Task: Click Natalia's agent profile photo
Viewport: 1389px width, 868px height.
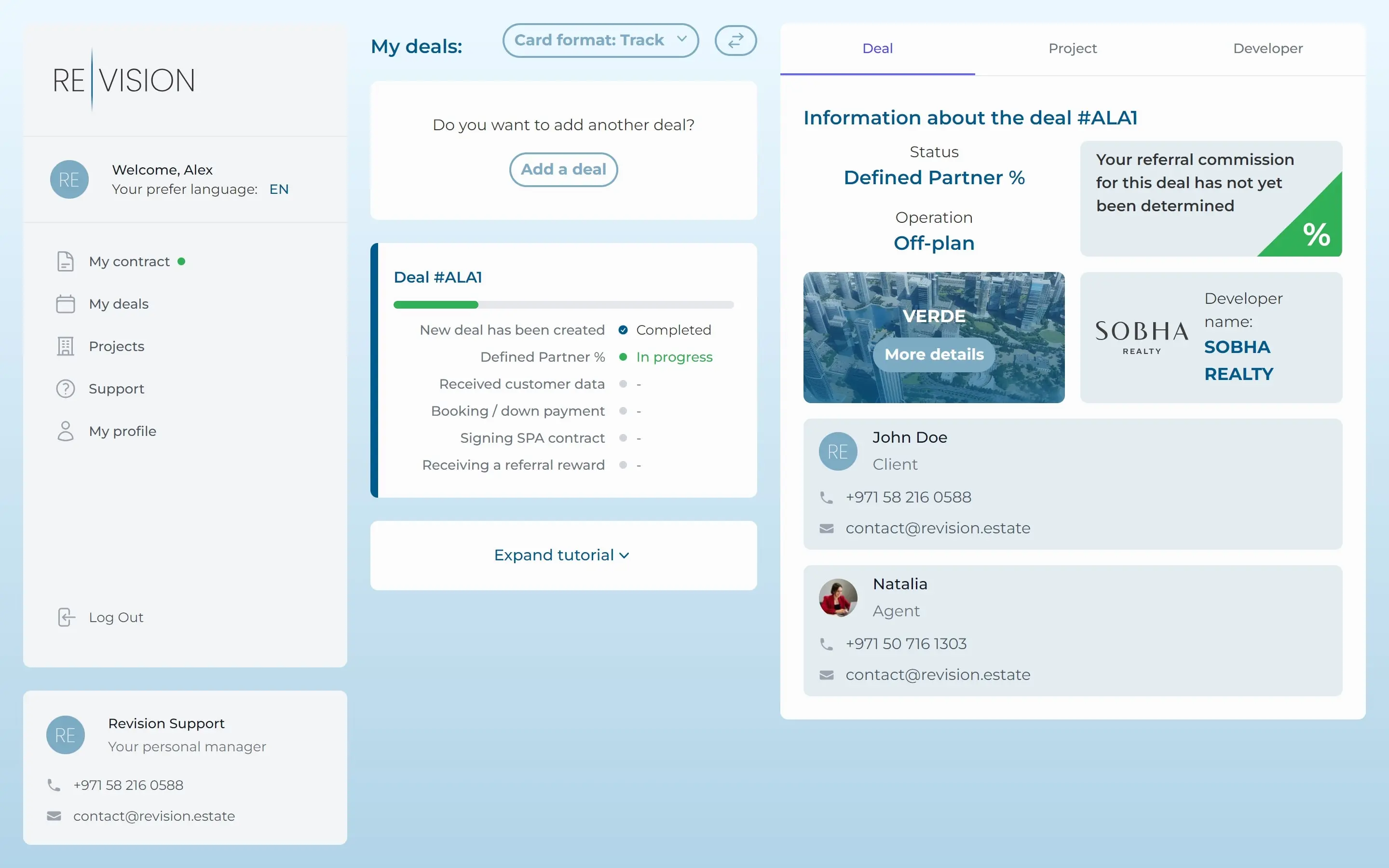Action: click(837, 597)
